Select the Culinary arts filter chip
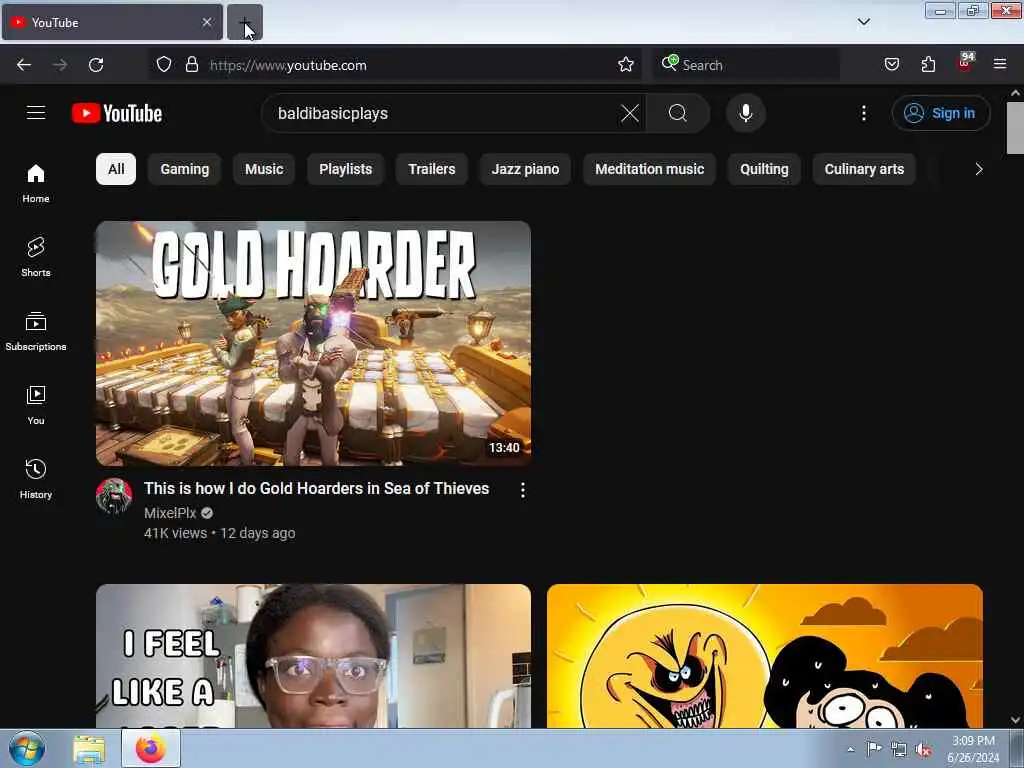The image size is (1024, 768). pyautogui.click(x=864, y=169)
